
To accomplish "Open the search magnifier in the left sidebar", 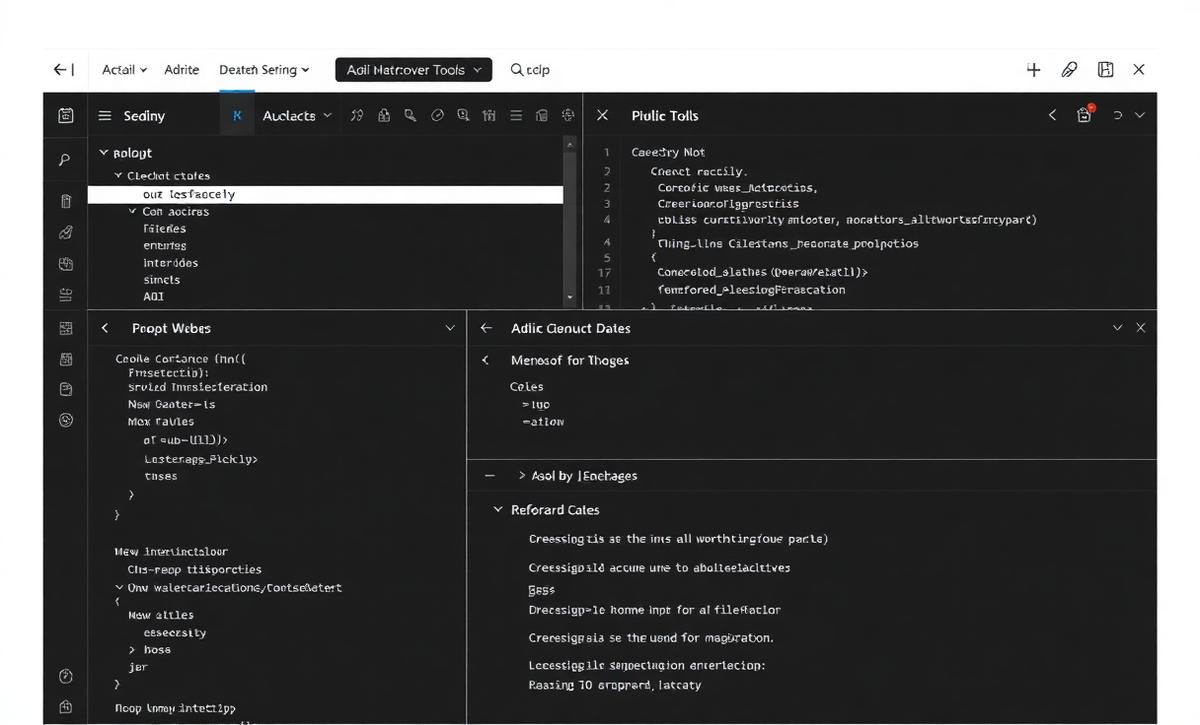I will [65, 160].
